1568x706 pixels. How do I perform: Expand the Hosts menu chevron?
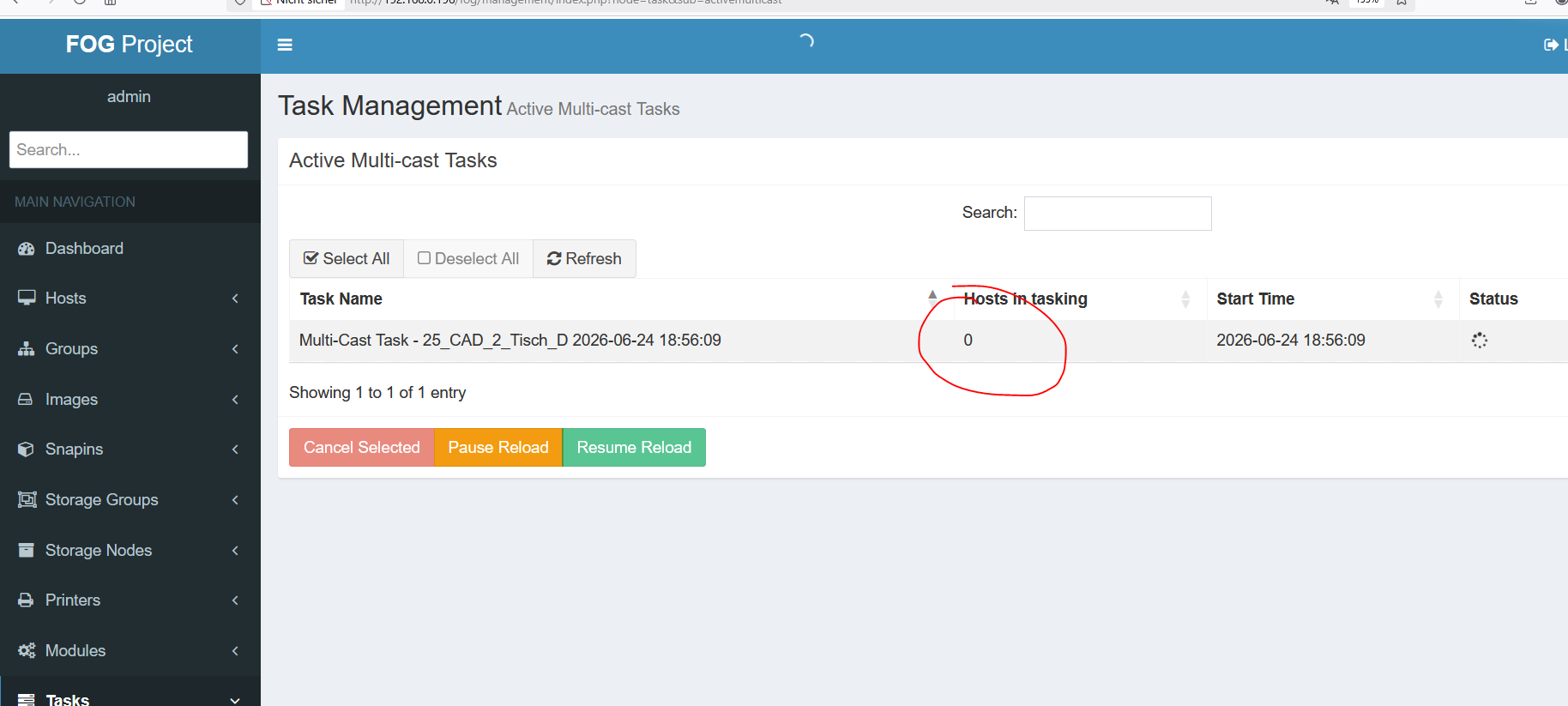(235, 299)
